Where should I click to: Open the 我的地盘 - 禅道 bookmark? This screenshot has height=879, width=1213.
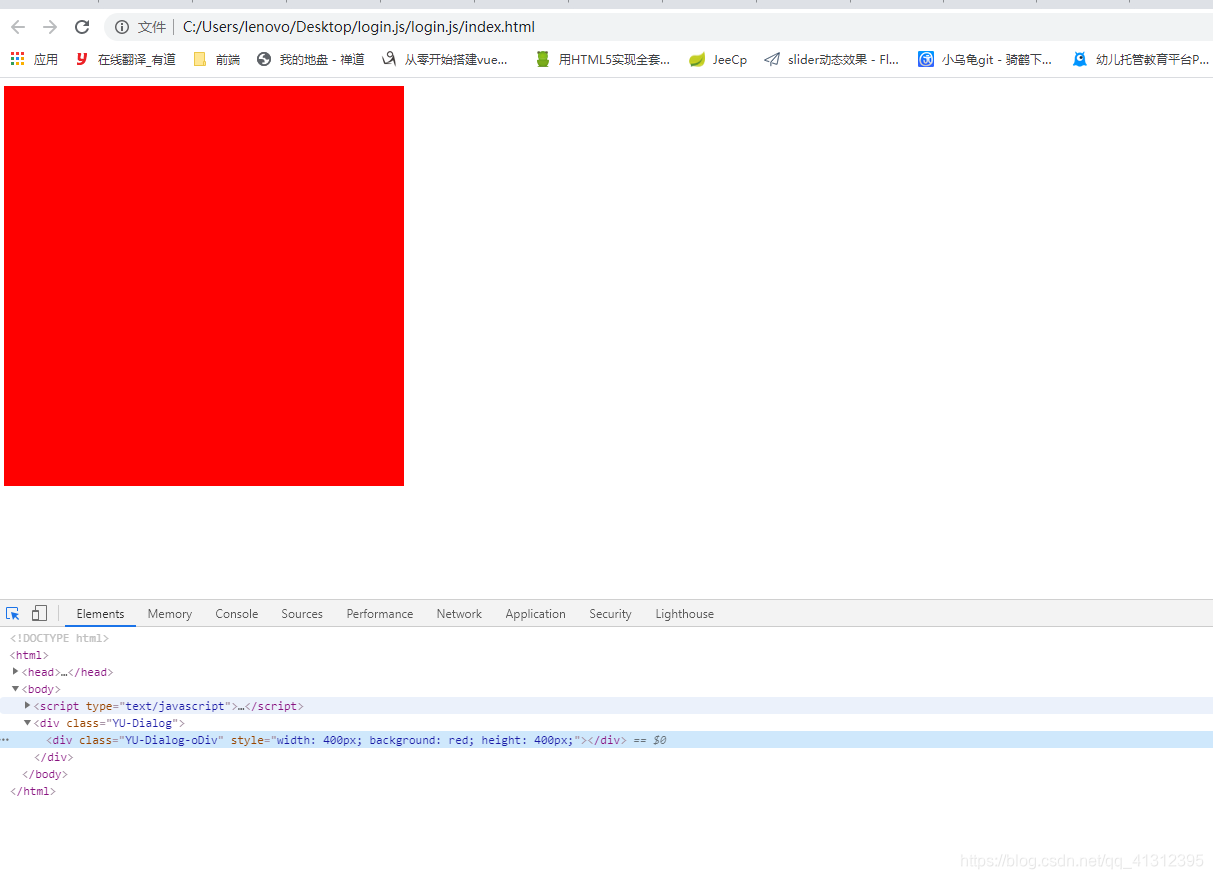[x=311, y=59]
